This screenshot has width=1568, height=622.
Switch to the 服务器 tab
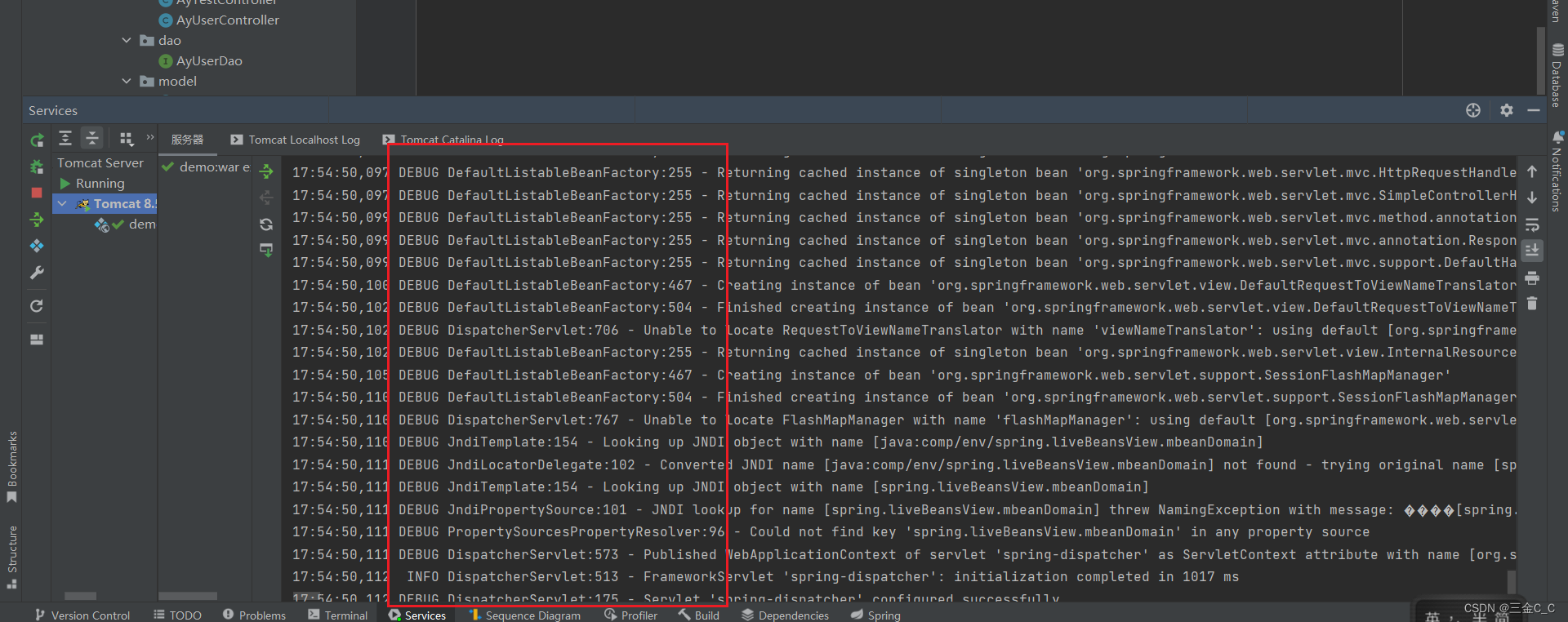click(188, 140)
